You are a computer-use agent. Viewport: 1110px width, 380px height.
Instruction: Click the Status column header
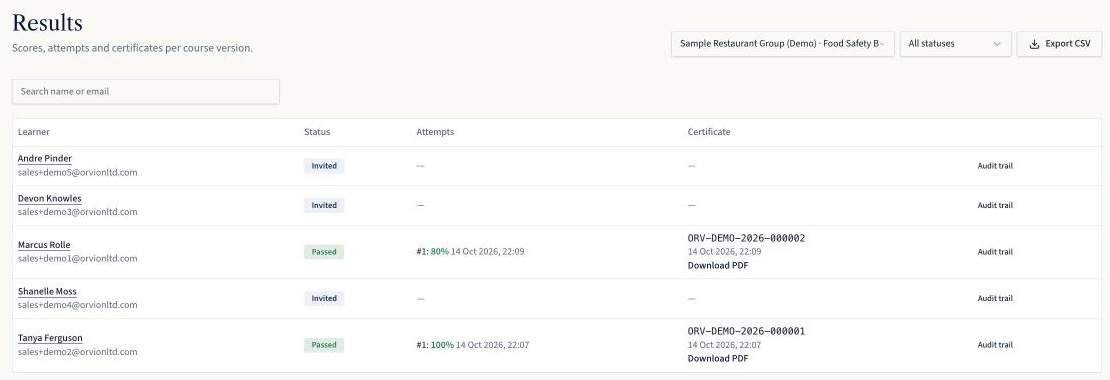(317, 132)
